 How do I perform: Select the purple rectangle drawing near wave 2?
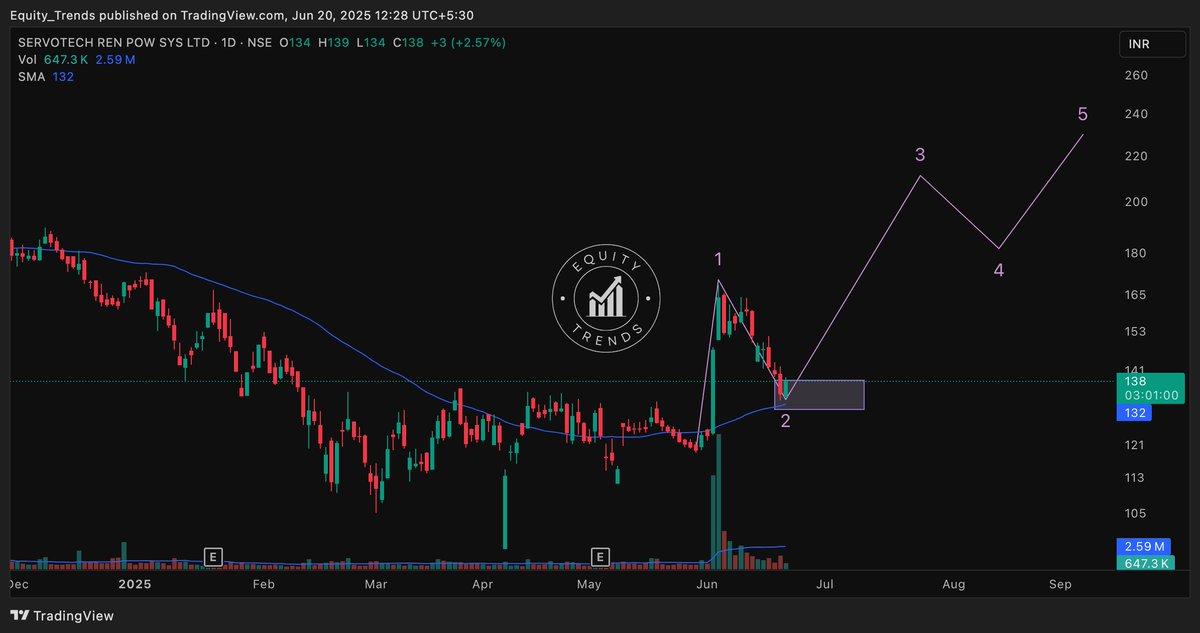(819, 395)
